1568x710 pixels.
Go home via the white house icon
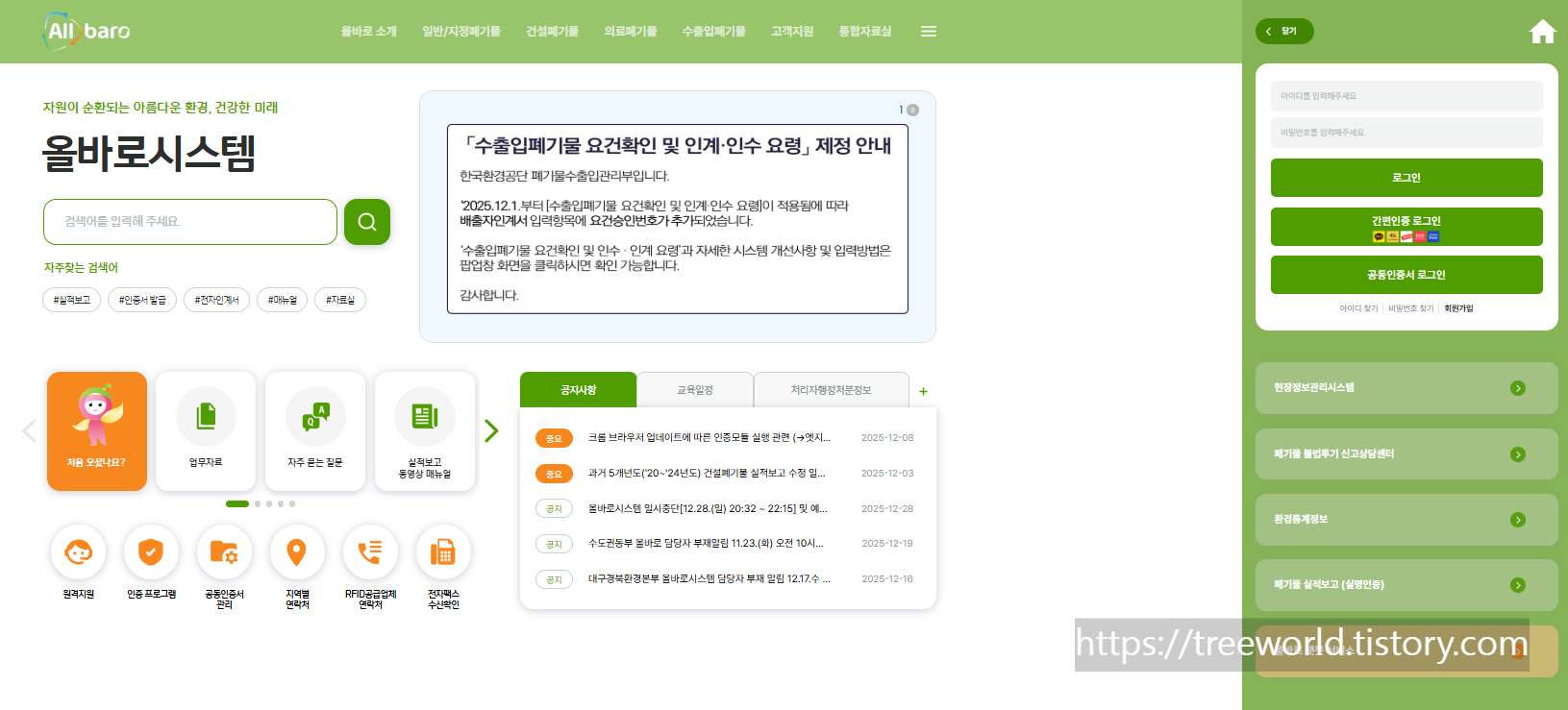[x=1542, y=32]
